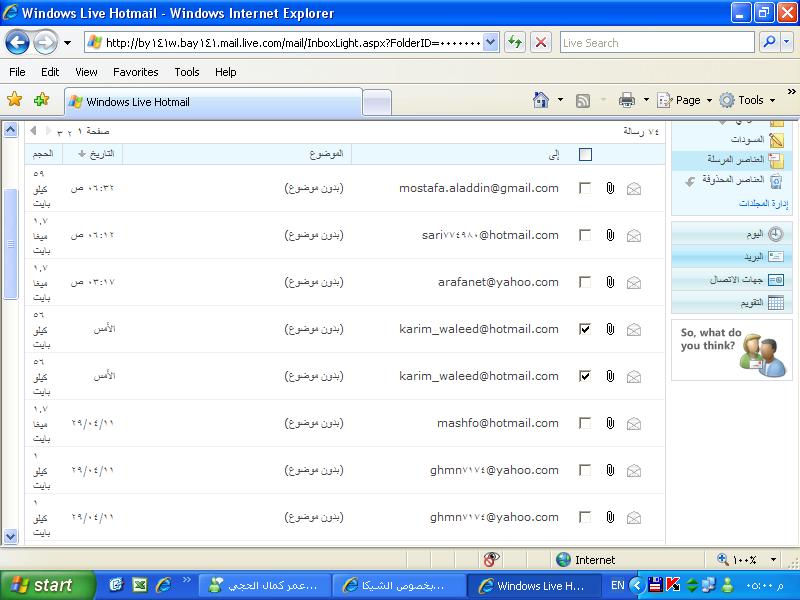Click the Kaspersky K icon in system tray
The image size is (800, 600).
pos(673,585)
